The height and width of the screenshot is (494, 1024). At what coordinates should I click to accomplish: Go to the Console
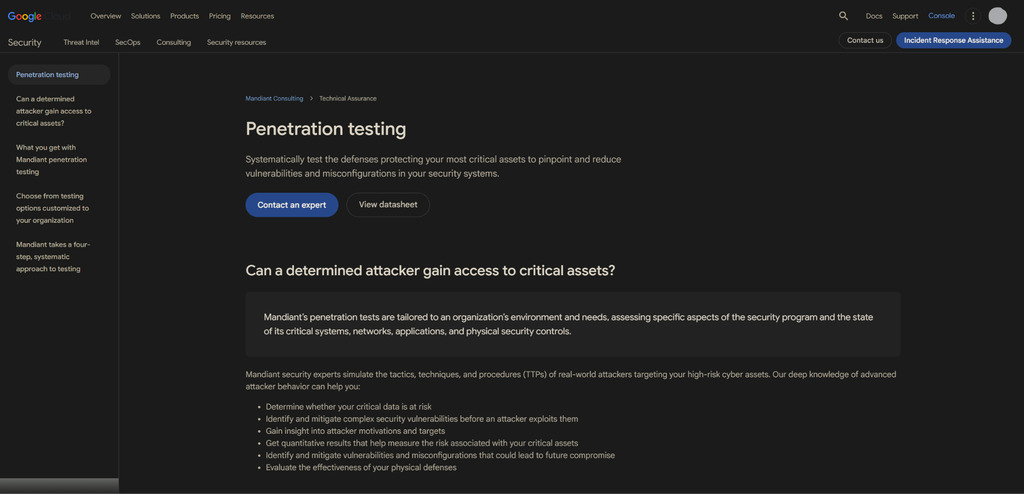click(942, 16)
